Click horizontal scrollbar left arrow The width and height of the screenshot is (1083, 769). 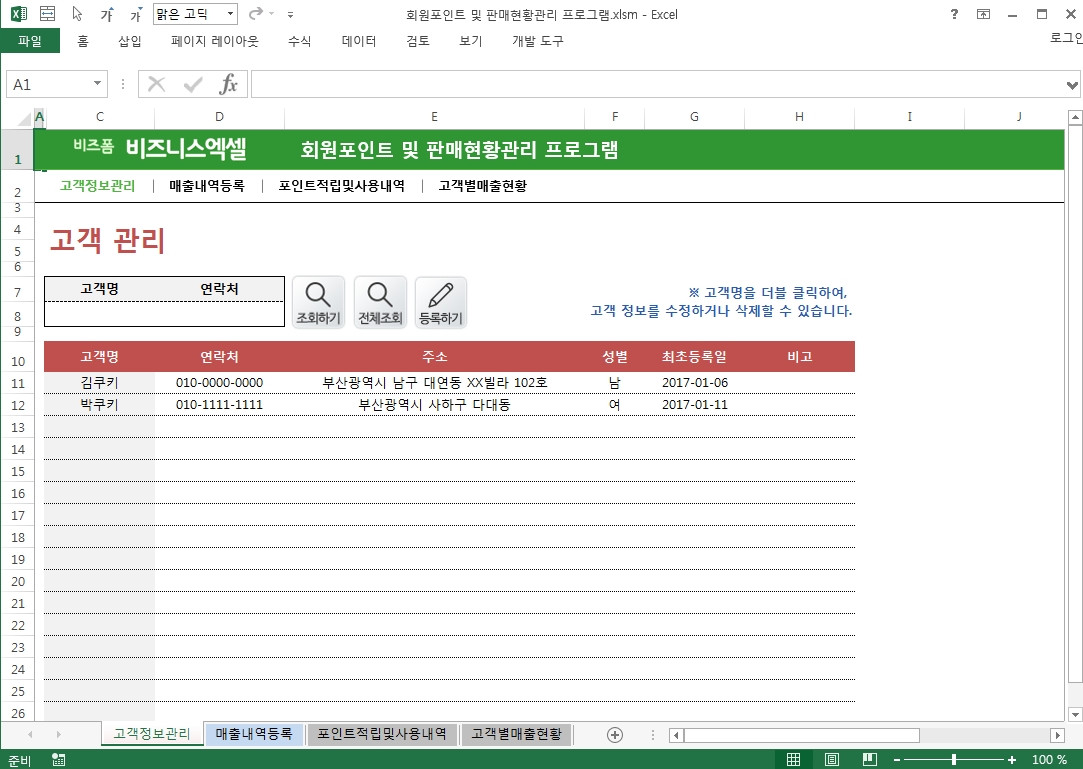[677, 735]
